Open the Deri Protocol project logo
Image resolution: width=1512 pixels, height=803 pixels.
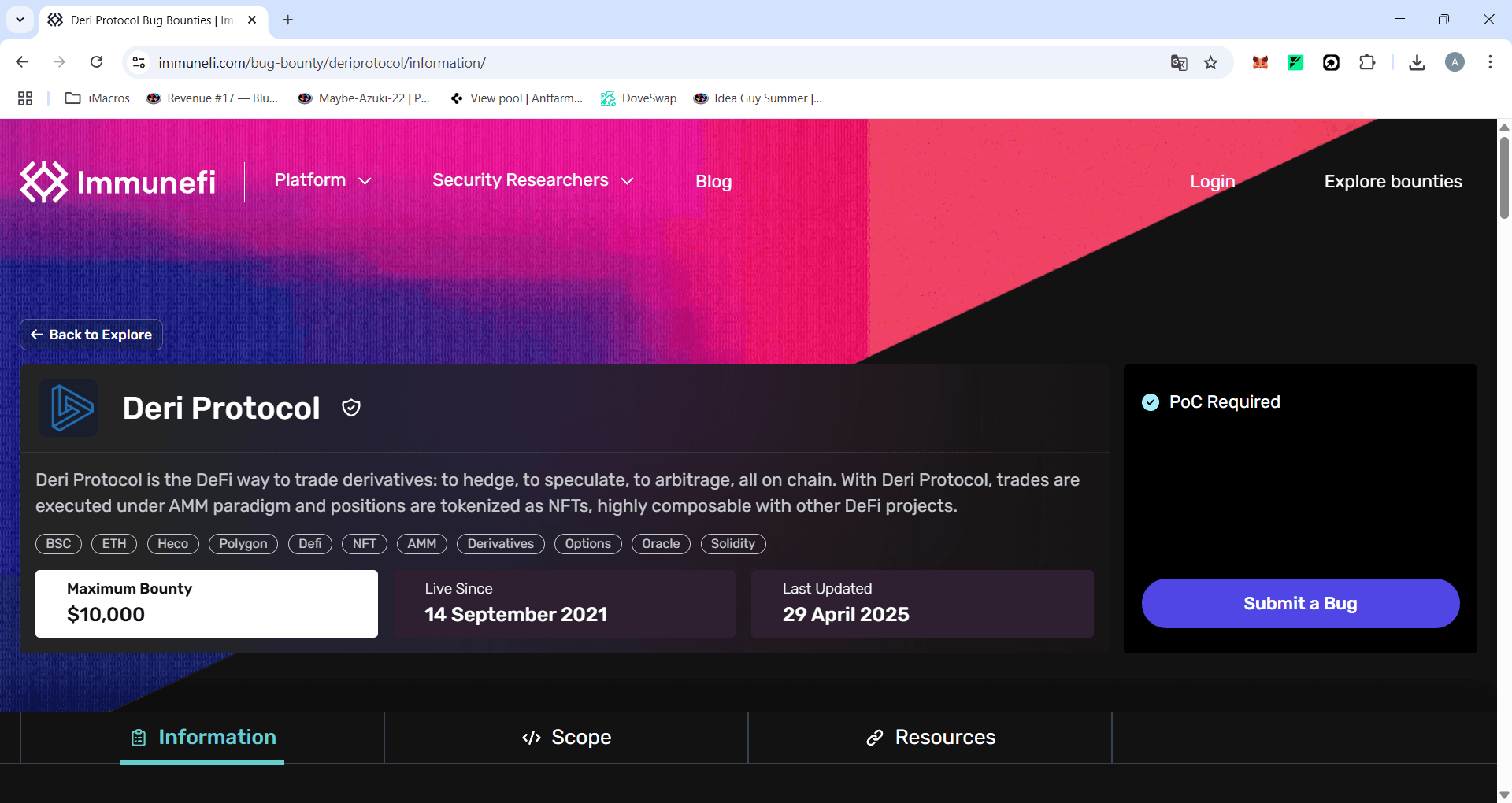tap(69, 408)
